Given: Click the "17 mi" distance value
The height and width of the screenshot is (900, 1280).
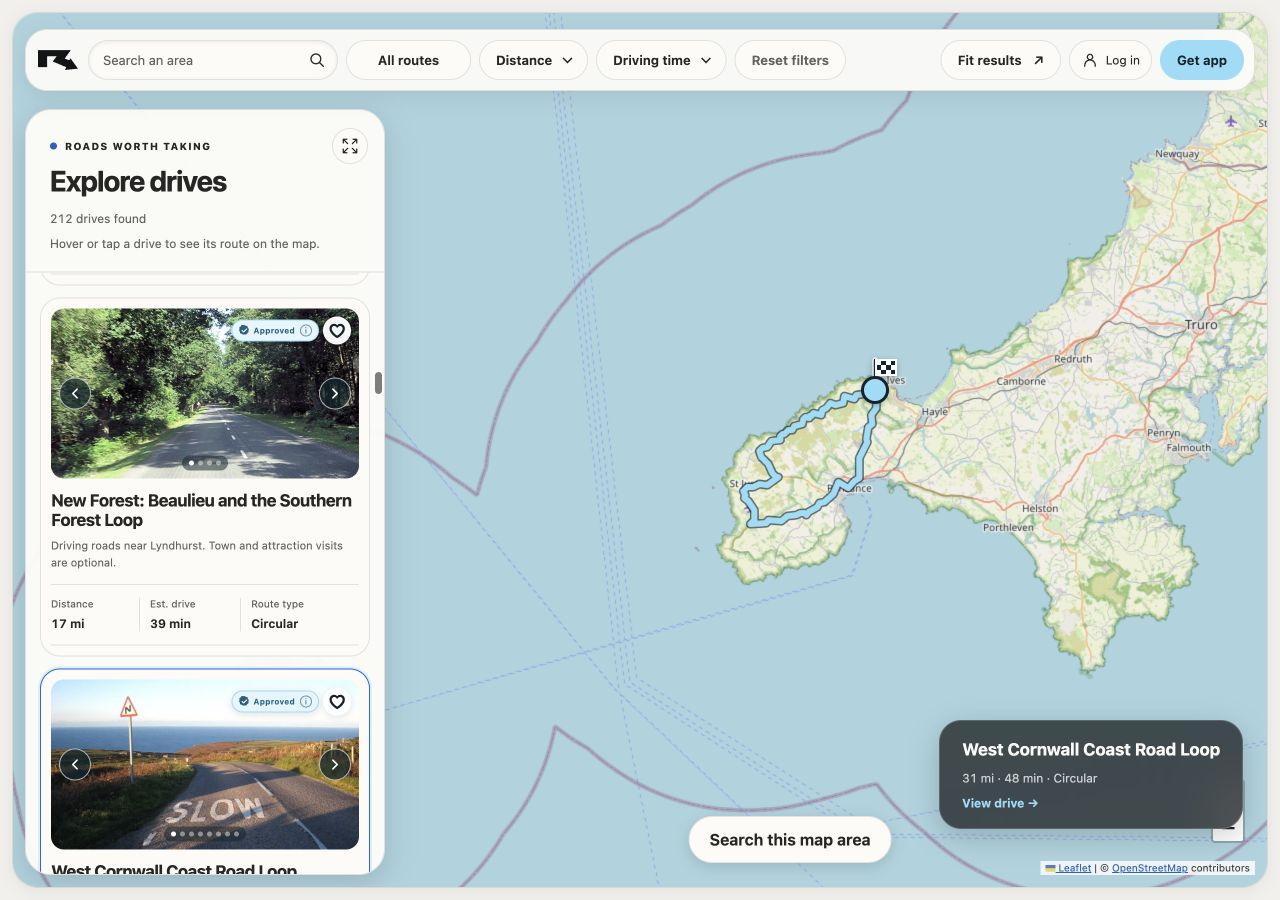Looking at the screenshot, I should point(68,624).
